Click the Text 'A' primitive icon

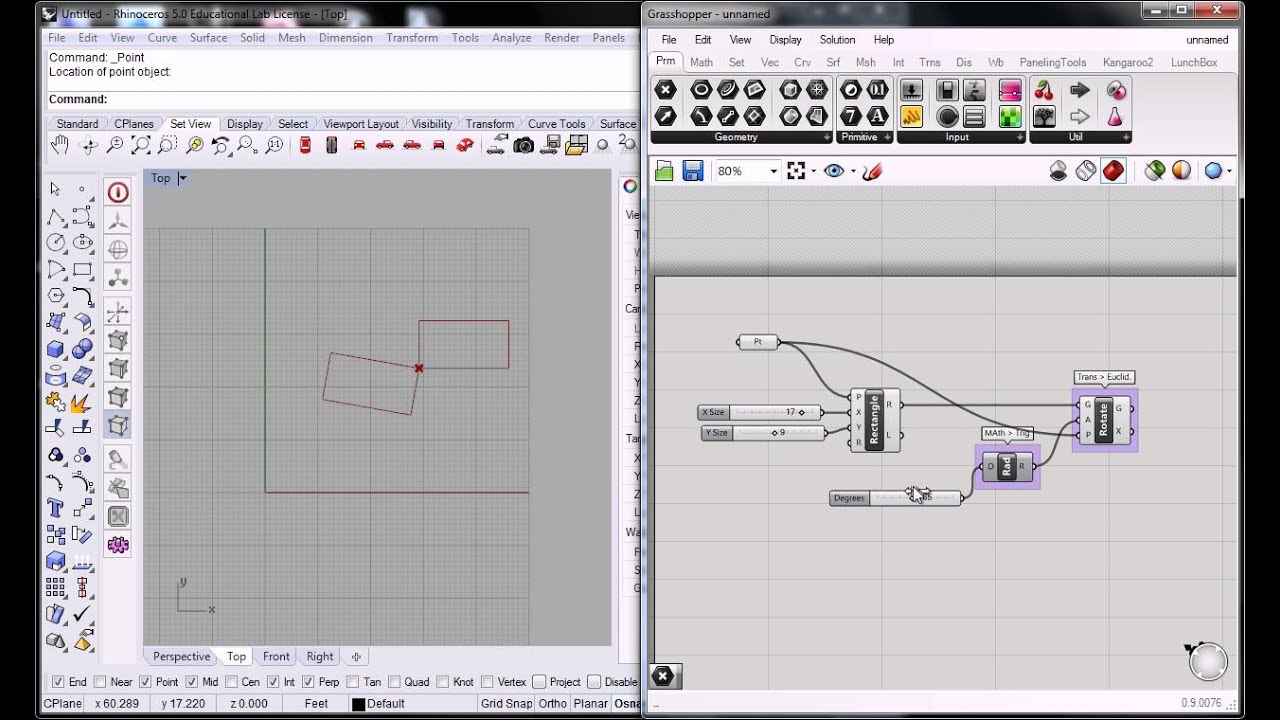click(x=877, y=116)
